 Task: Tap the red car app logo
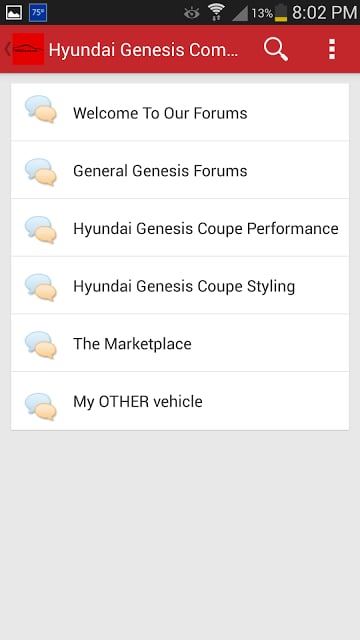(x=28, y=49)
